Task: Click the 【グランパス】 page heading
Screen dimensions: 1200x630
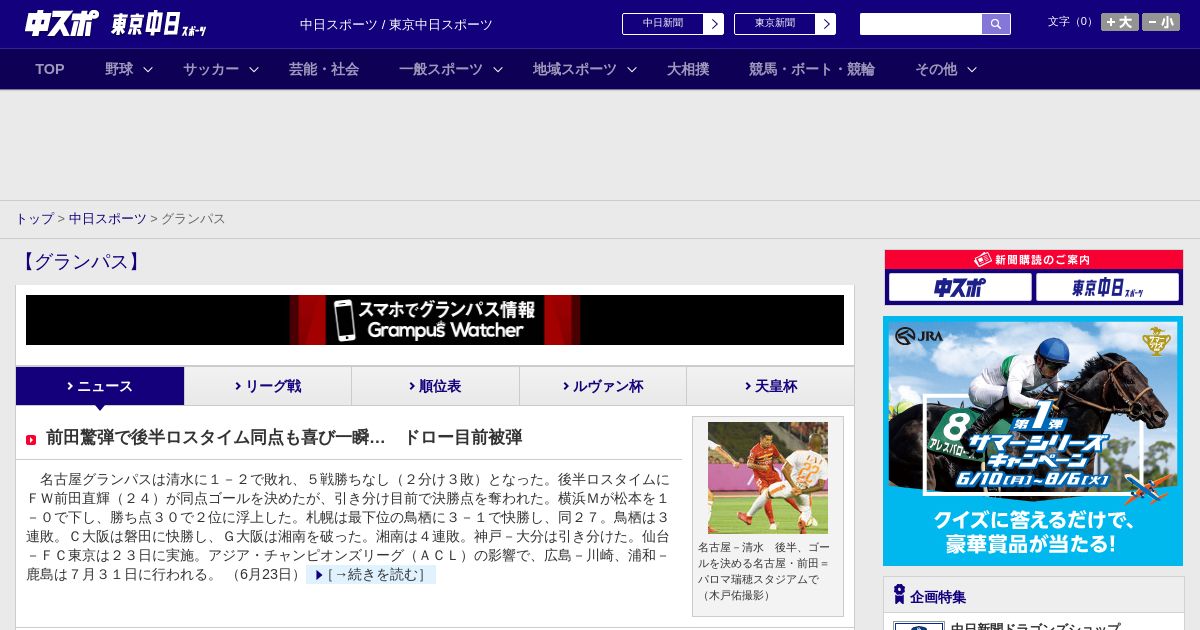Action: point(81,262)
